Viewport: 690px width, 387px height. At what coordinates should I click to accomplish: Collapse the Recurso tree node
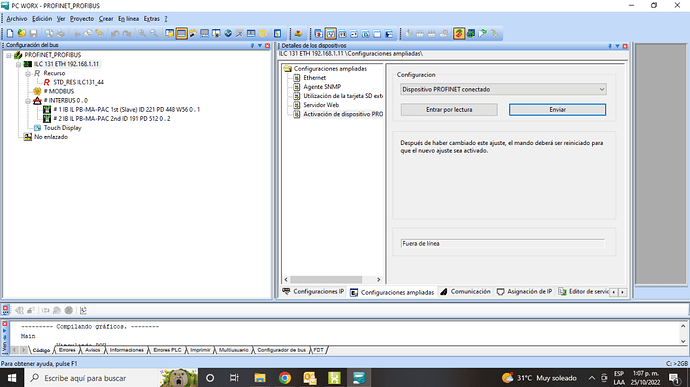(x=28, y=74)
